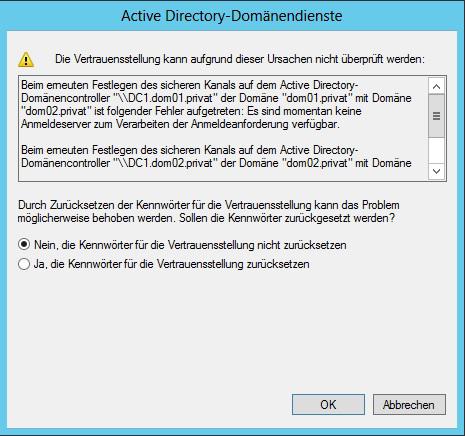Click the first error paragraph mentioning \\DC1.dom01.privat

(216, 105)
